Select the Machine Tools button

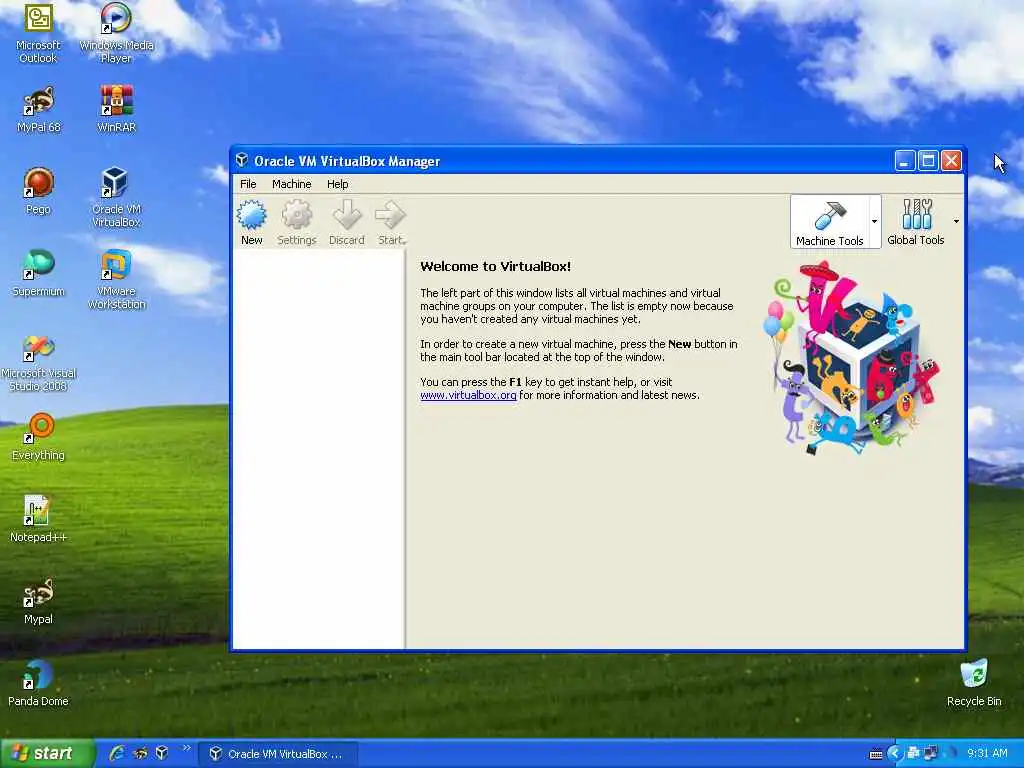tap(829, 222)
